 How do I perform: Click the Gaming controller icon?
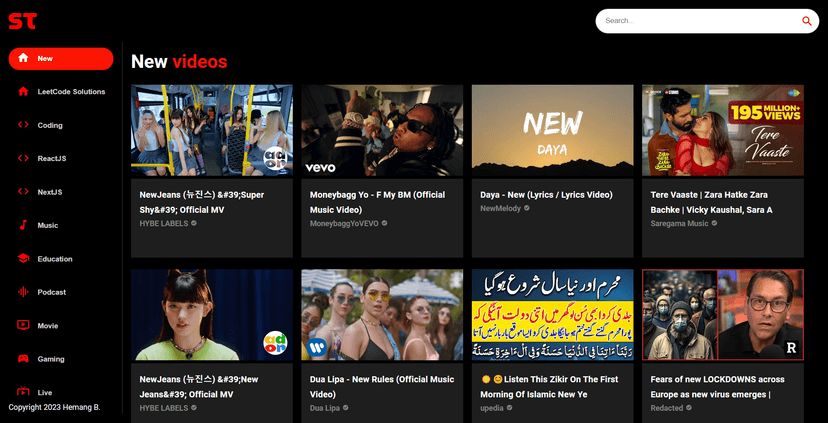coord(23,359)
